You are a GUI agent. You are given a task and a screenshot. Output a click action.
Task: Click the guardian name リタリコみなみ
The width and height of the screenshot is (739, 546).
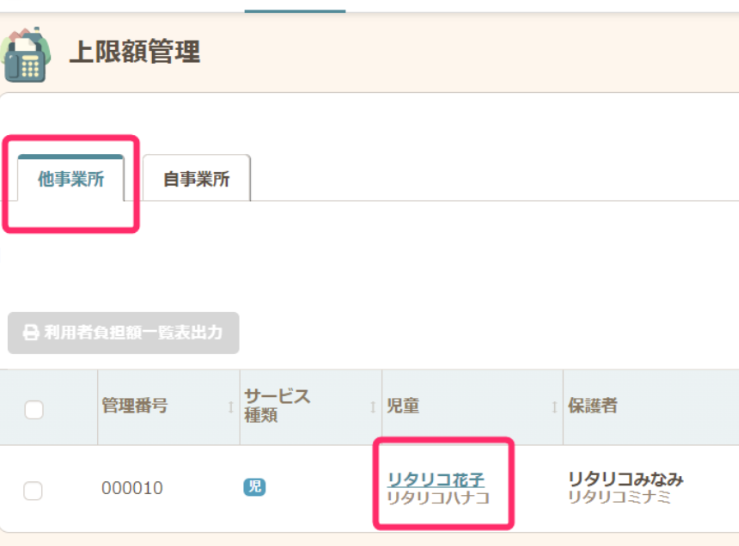coord(625,478)
